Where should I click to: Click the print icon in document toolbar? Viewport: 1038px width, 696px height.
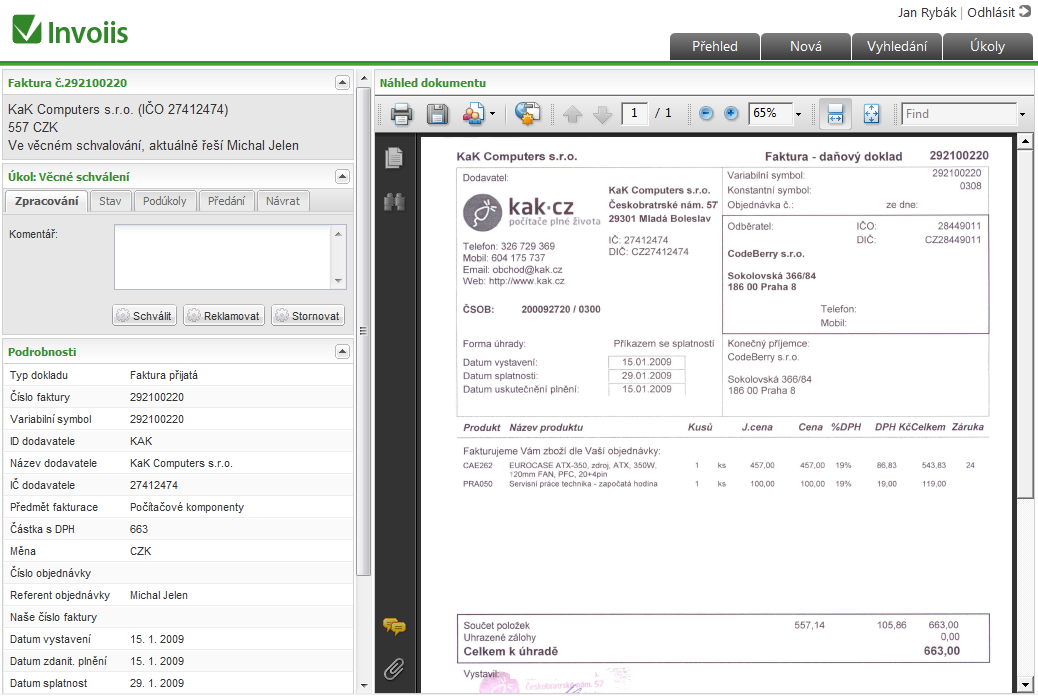point(401,114)
